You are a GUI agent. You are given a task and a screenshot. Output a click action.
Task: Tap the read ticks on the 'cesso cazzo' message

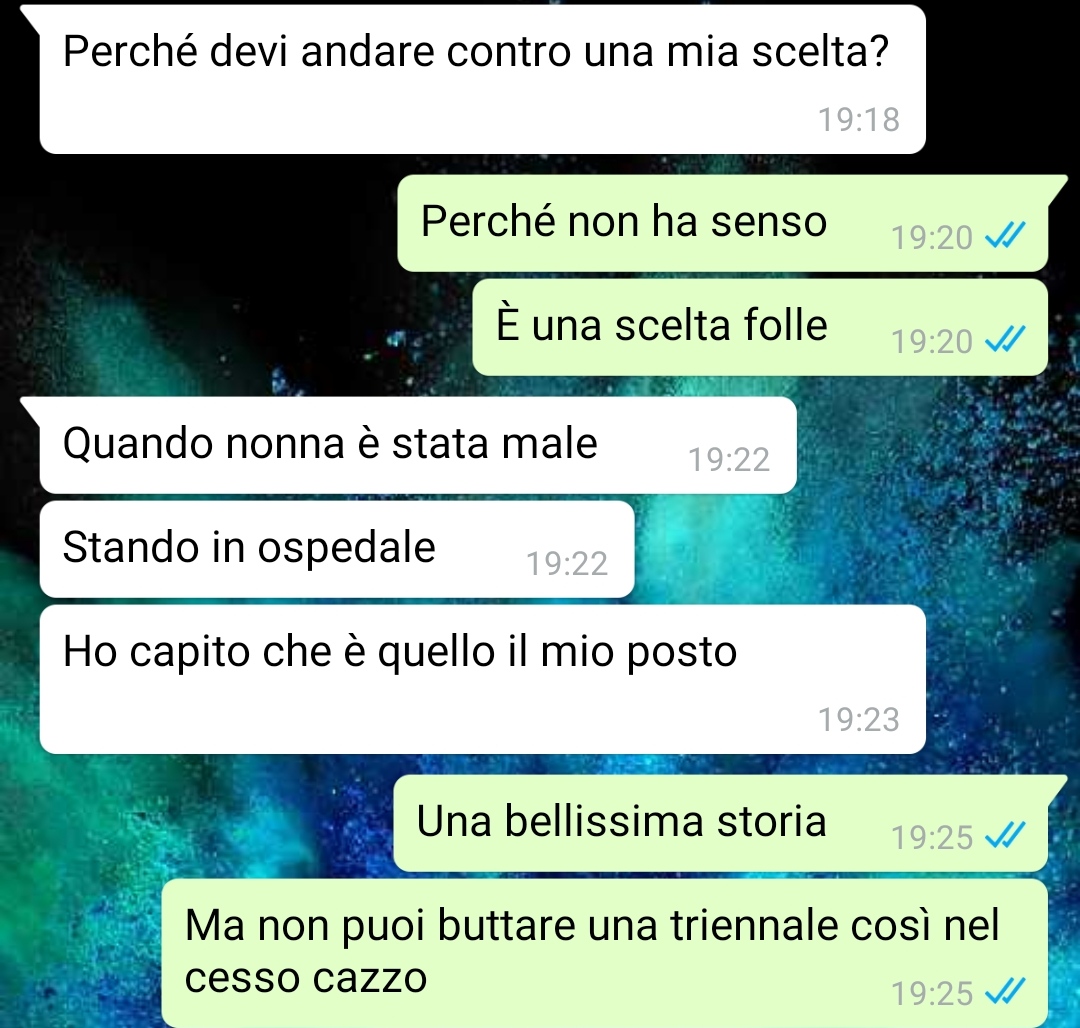pyautogui.click(x=1006, y=991)
